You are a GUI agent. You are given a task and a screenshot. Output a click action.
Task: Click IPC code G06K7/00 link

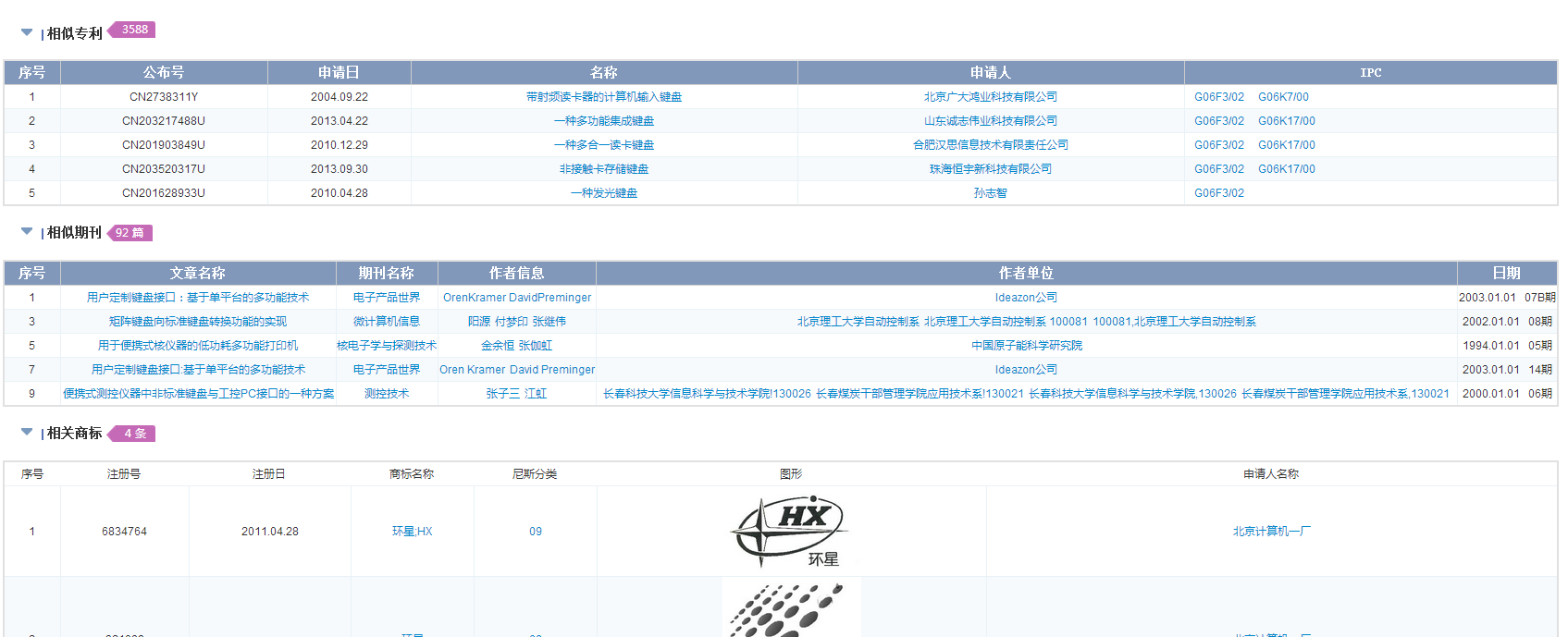tap(1283, 97)
